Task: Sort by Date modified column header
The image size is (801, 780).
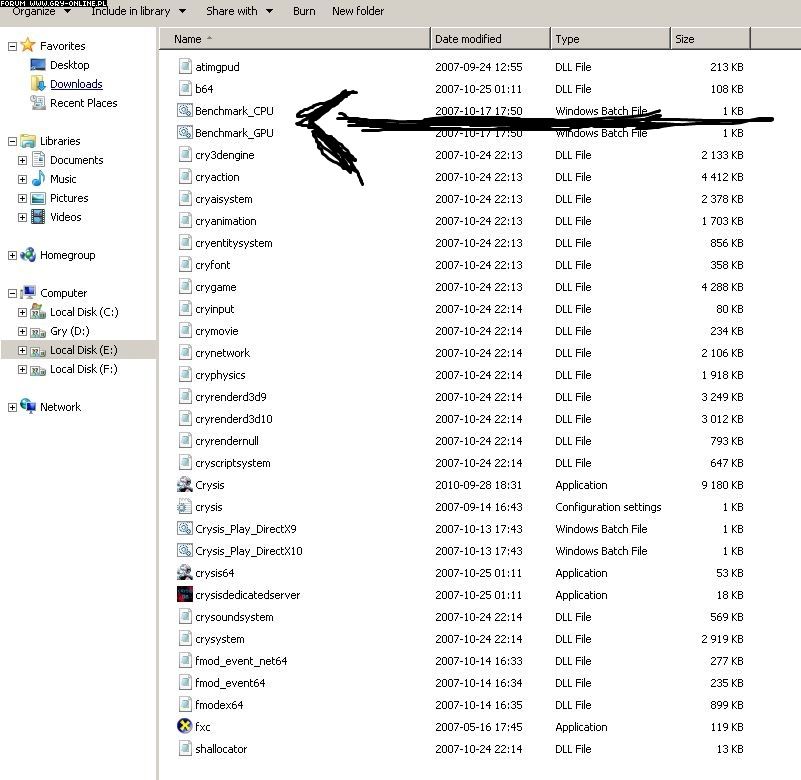Action: coord(490,39)
